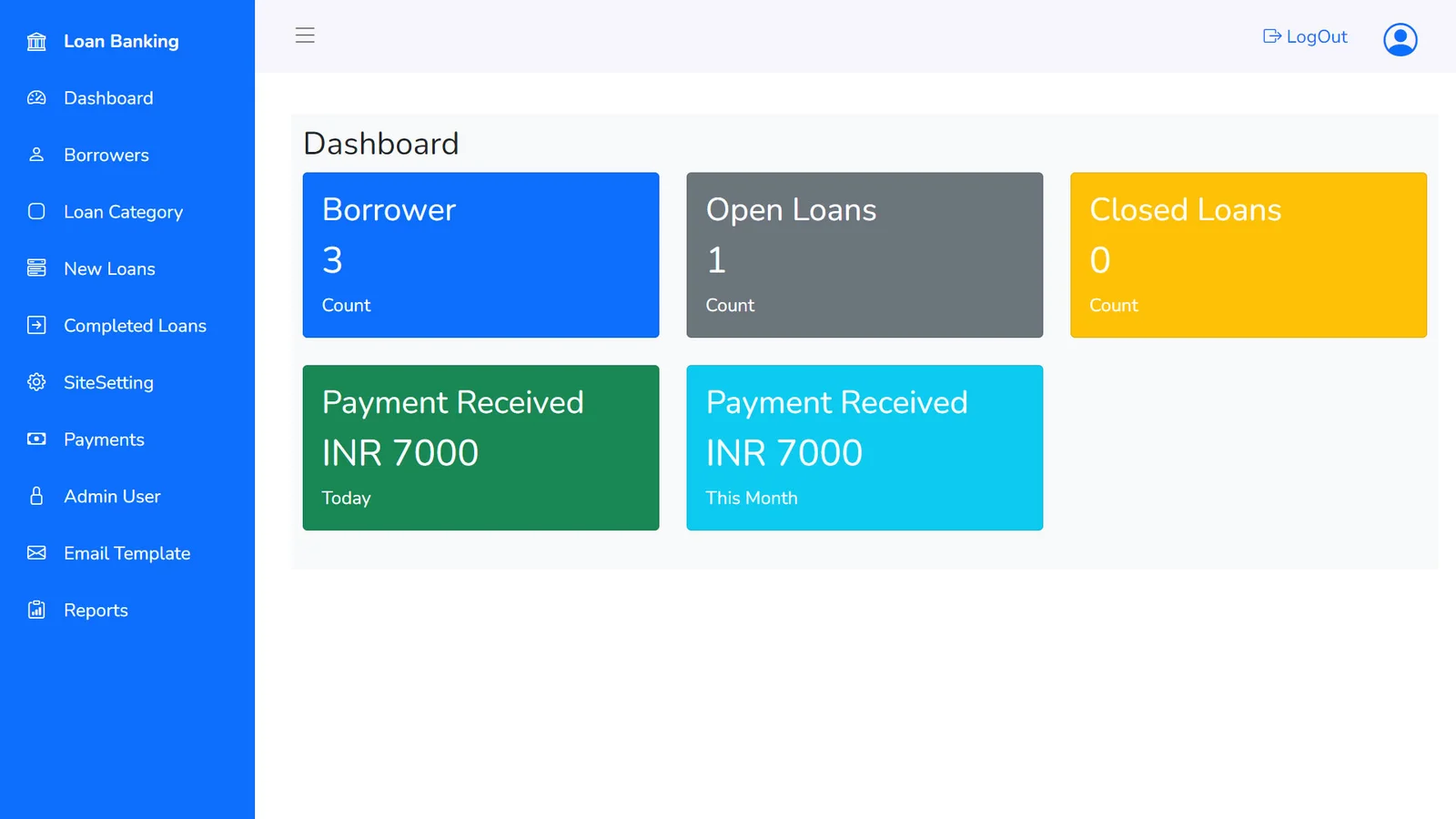1456x819 pixels.
Task: Click INR 7000 above This Month label
Action: [784, 453]
